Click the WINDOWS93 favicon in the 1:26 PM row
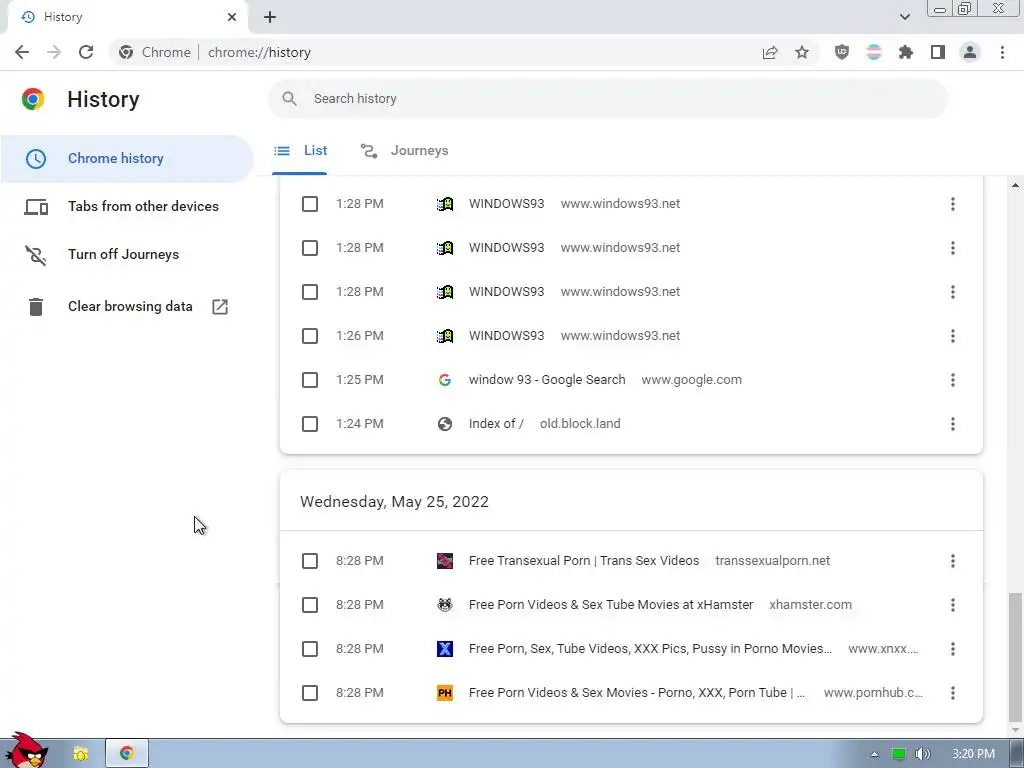The width and height of the screenshot is (1024, 768). pyautogui.click(x=445, y=336)
